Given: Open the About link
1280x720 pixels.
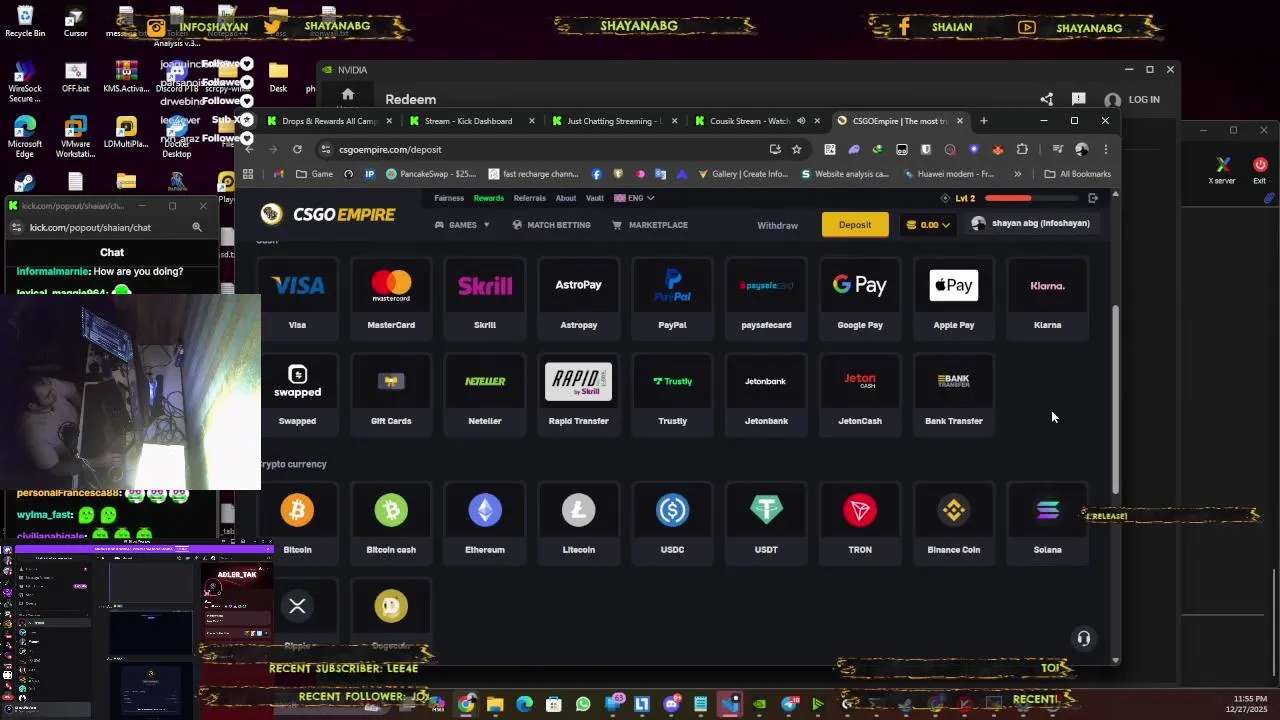Looking at the screenshot, I should click(x=566, y=198).
